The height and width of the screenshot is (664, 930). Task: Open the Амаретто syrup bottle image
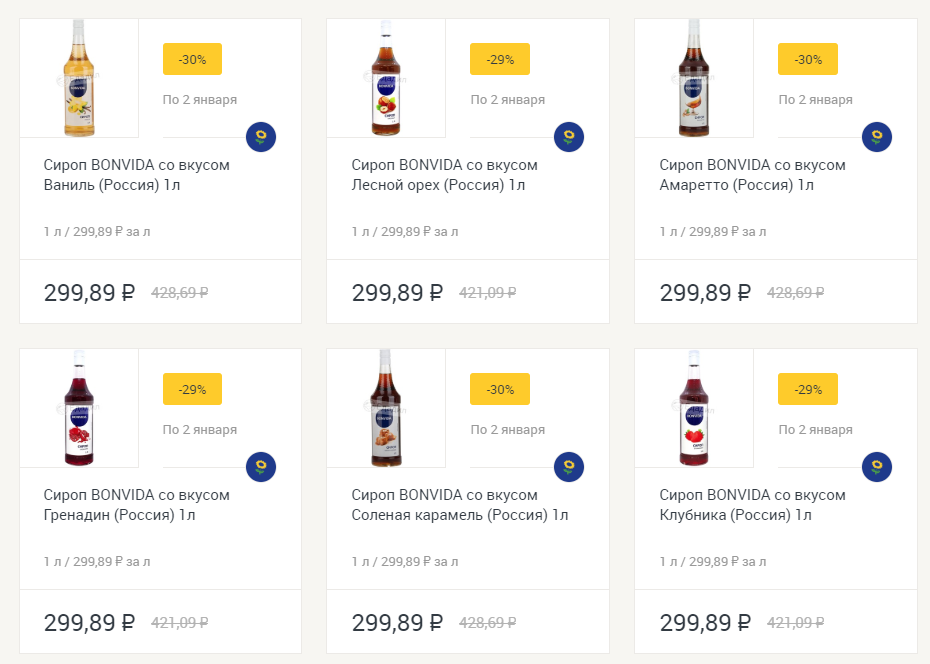pyautogui.click(x=695, y=78)
